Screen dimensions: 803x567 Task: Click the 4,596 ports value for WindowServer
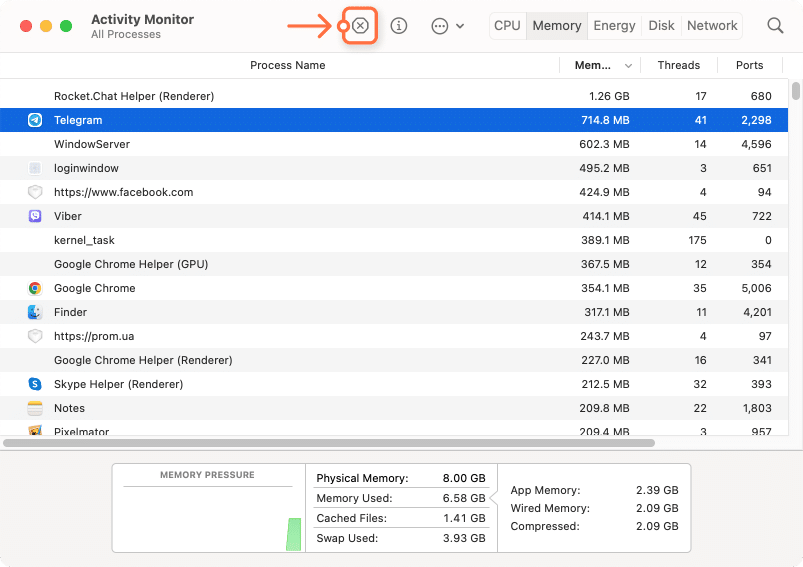point(756,144)
